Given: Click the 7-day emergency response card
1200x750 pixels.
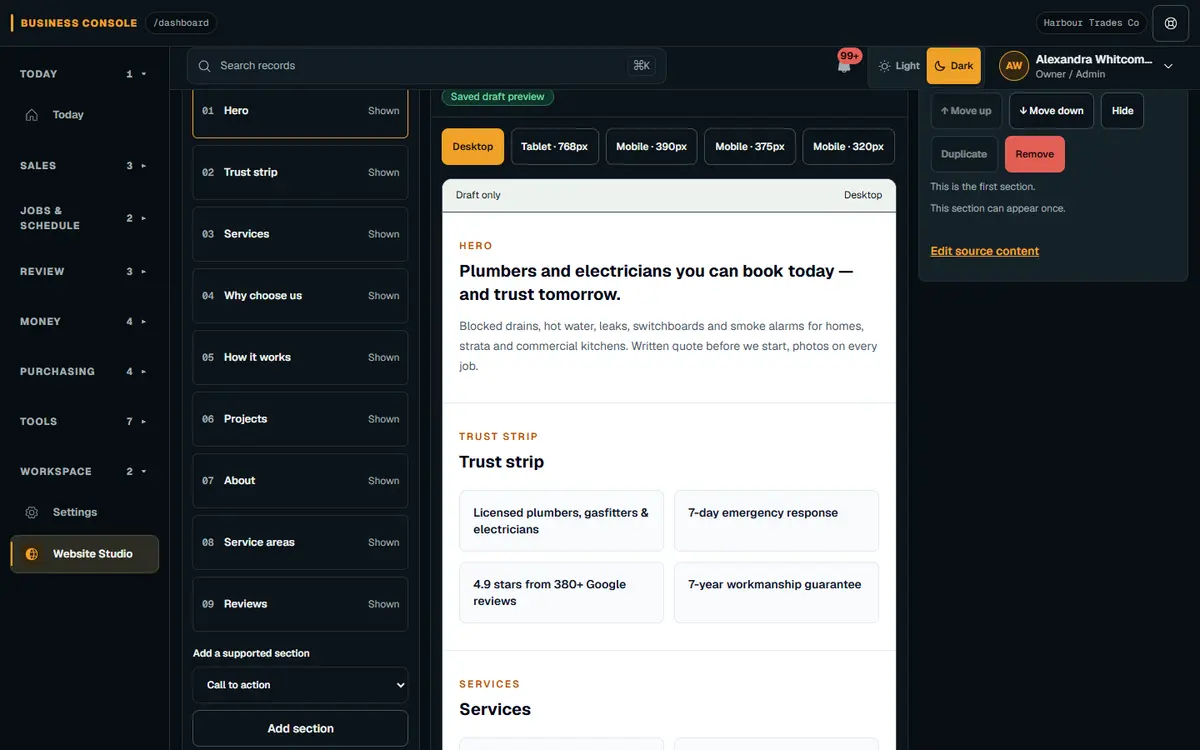Looking at the screenshot, I should [776, 521].
